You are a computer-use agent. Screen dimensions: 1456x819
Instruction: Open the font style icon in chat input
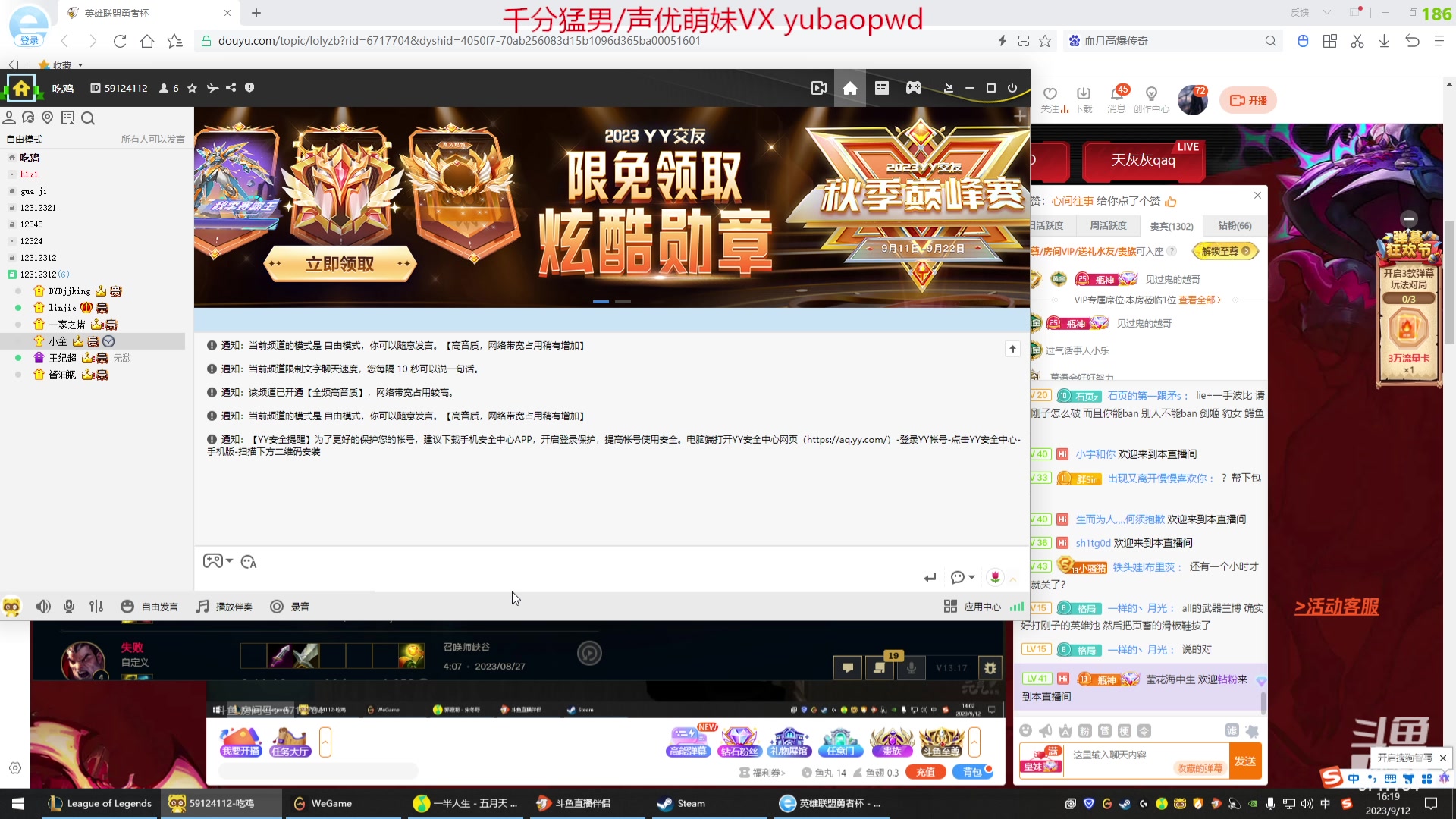249,562
